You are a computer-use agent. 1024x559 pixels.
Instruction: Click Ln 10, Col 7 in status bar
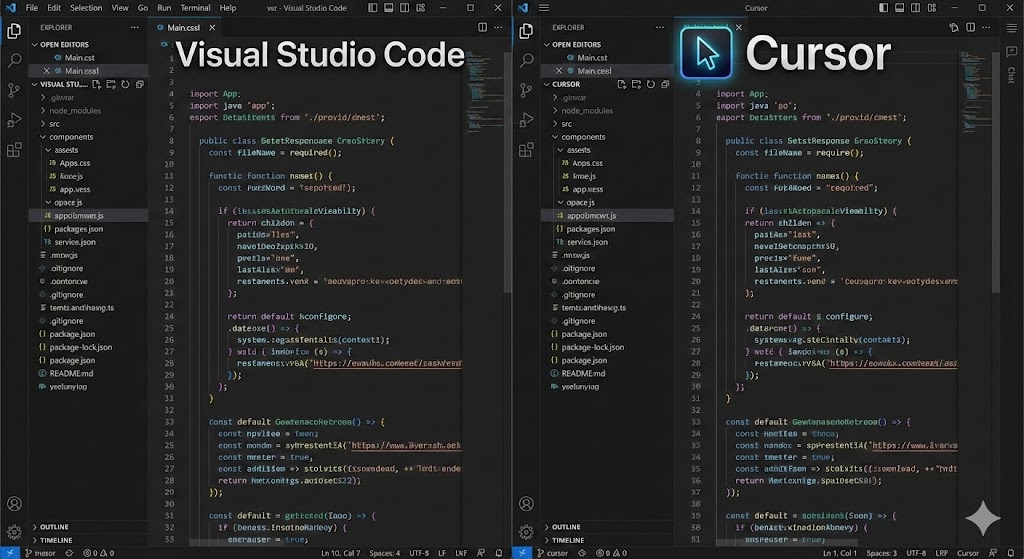(340, 553)
